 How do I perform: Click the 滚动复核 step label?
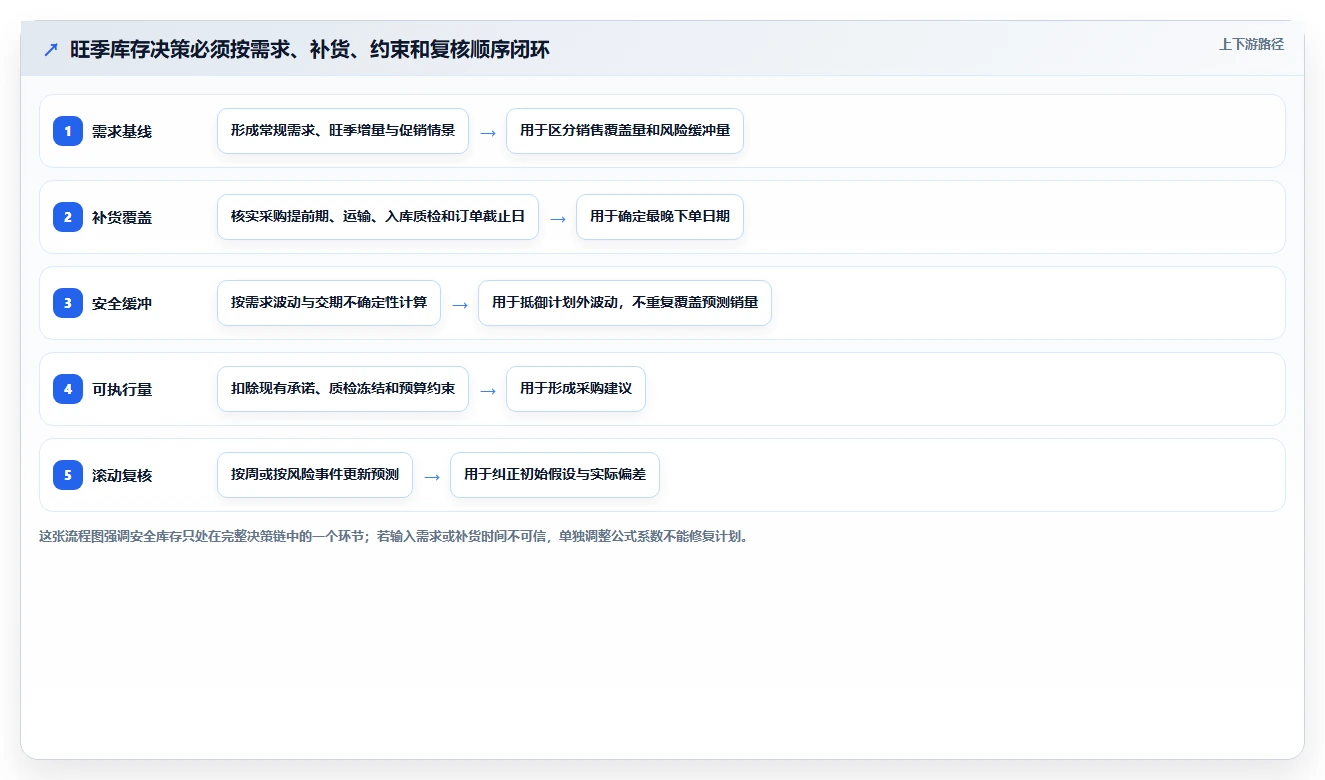(122, 475)
